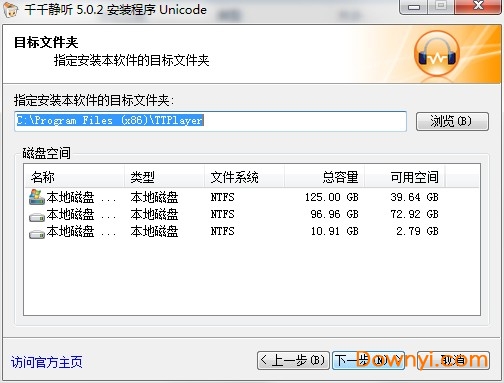Select the 125.00 GB total capacity cell
504x383 pixels.
click(x=332, y=197)
